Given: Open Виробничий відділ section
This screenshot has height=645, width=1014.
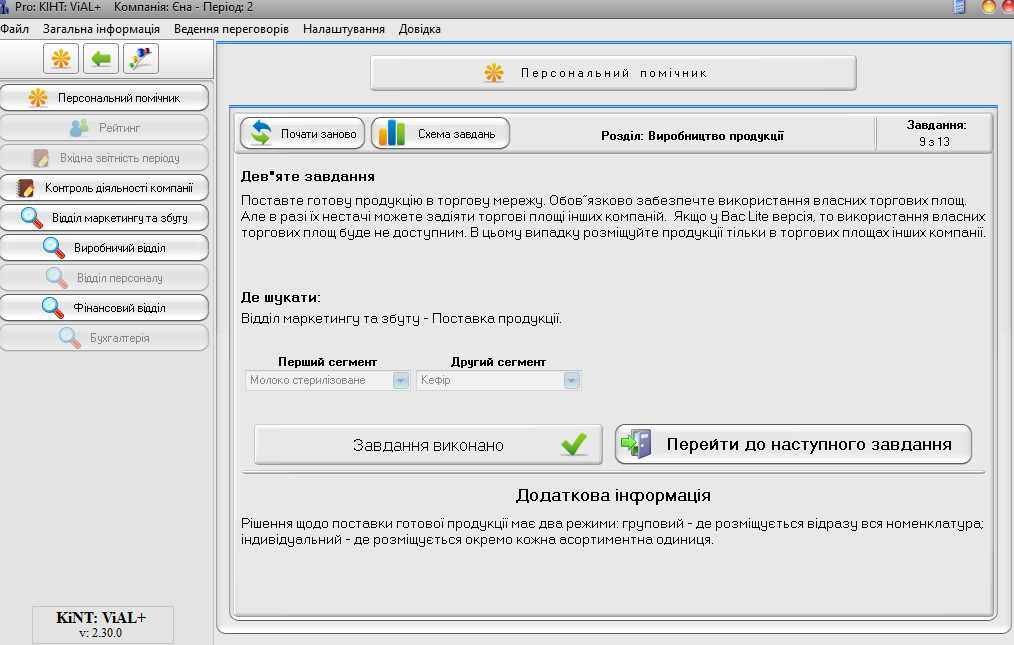Looking at the screenshot, I should (104, 248).
